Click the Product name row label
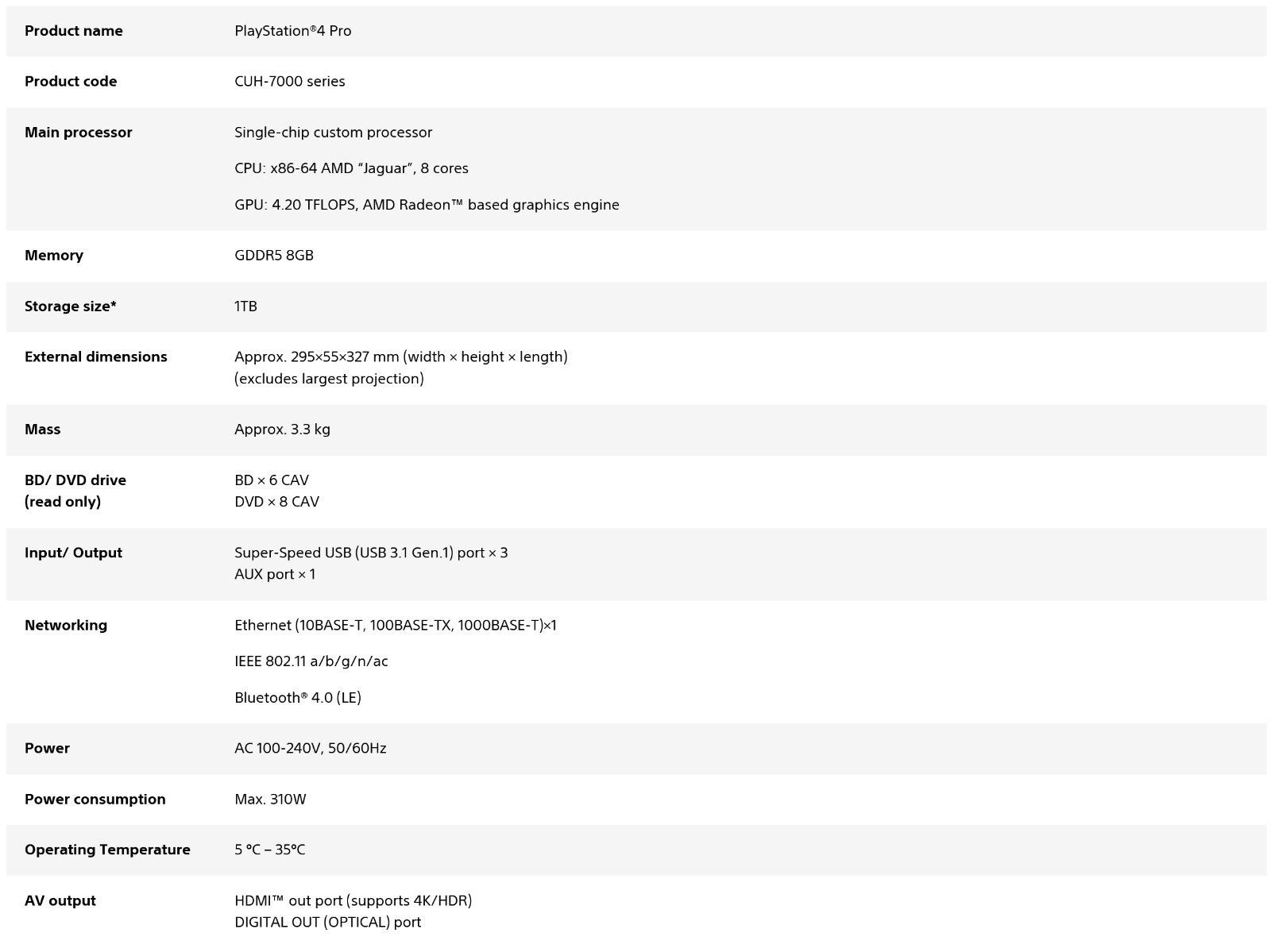Viewport: 1271px width, 952px height. point(73,31)
